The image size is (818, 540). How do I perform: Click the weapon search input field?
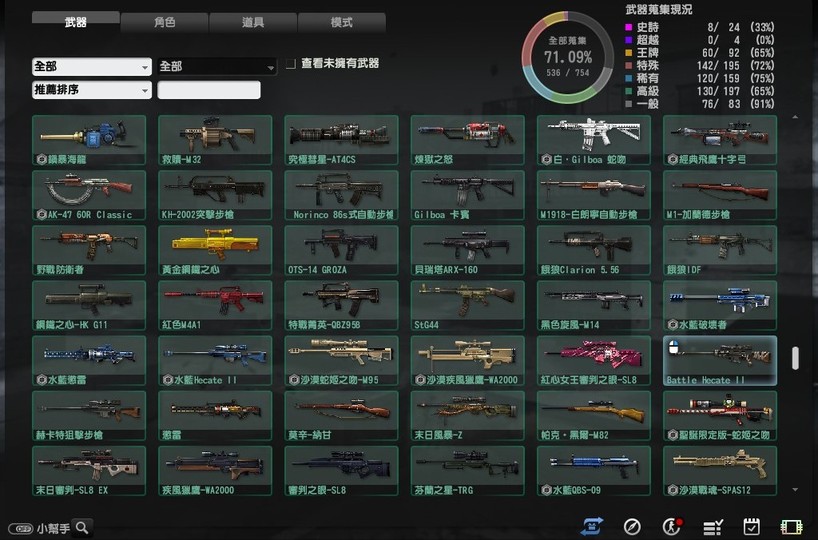pos(209,90)
